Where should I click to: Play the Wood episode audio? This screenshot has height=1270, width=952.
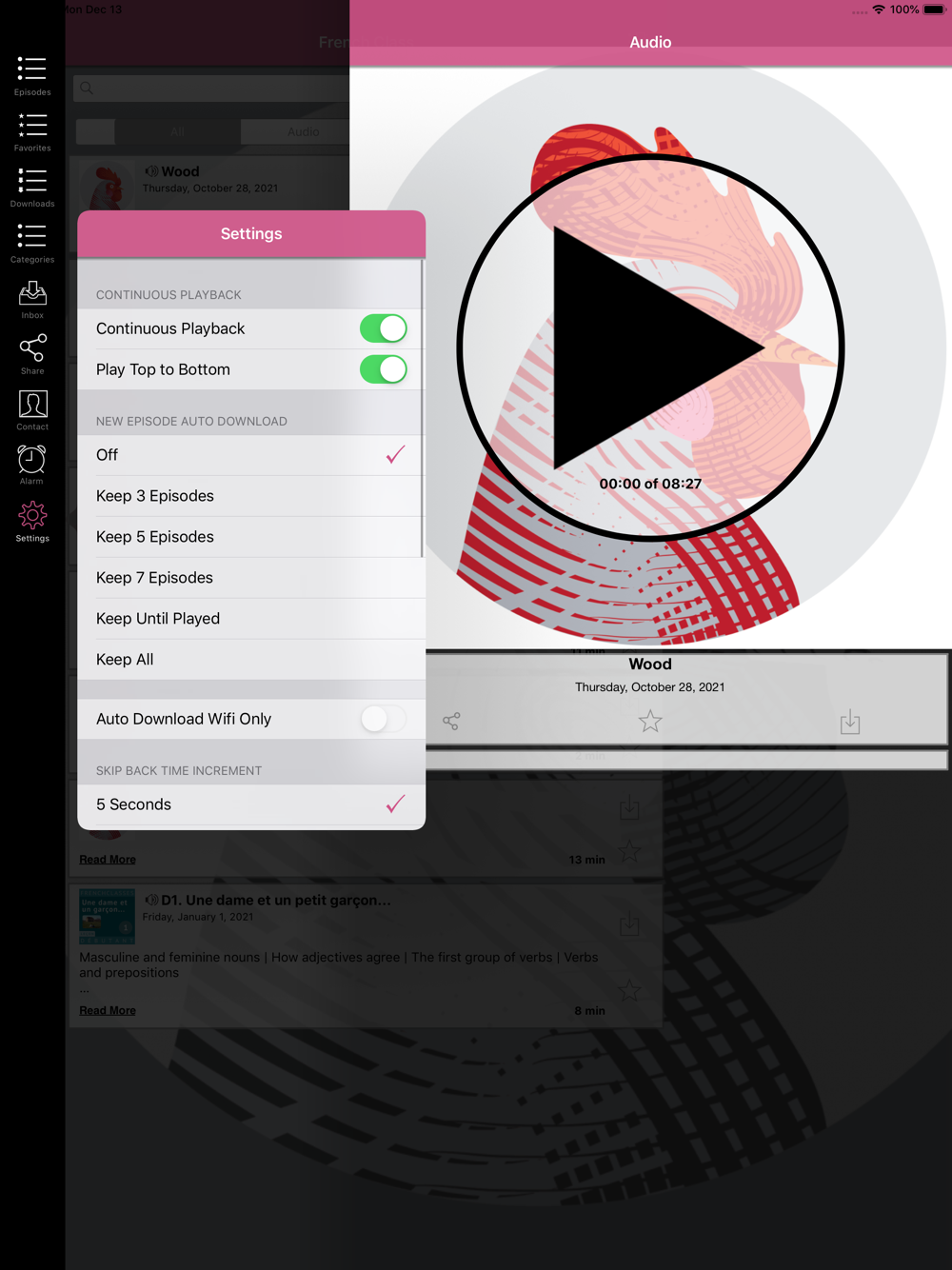click(x=650, y=347)
